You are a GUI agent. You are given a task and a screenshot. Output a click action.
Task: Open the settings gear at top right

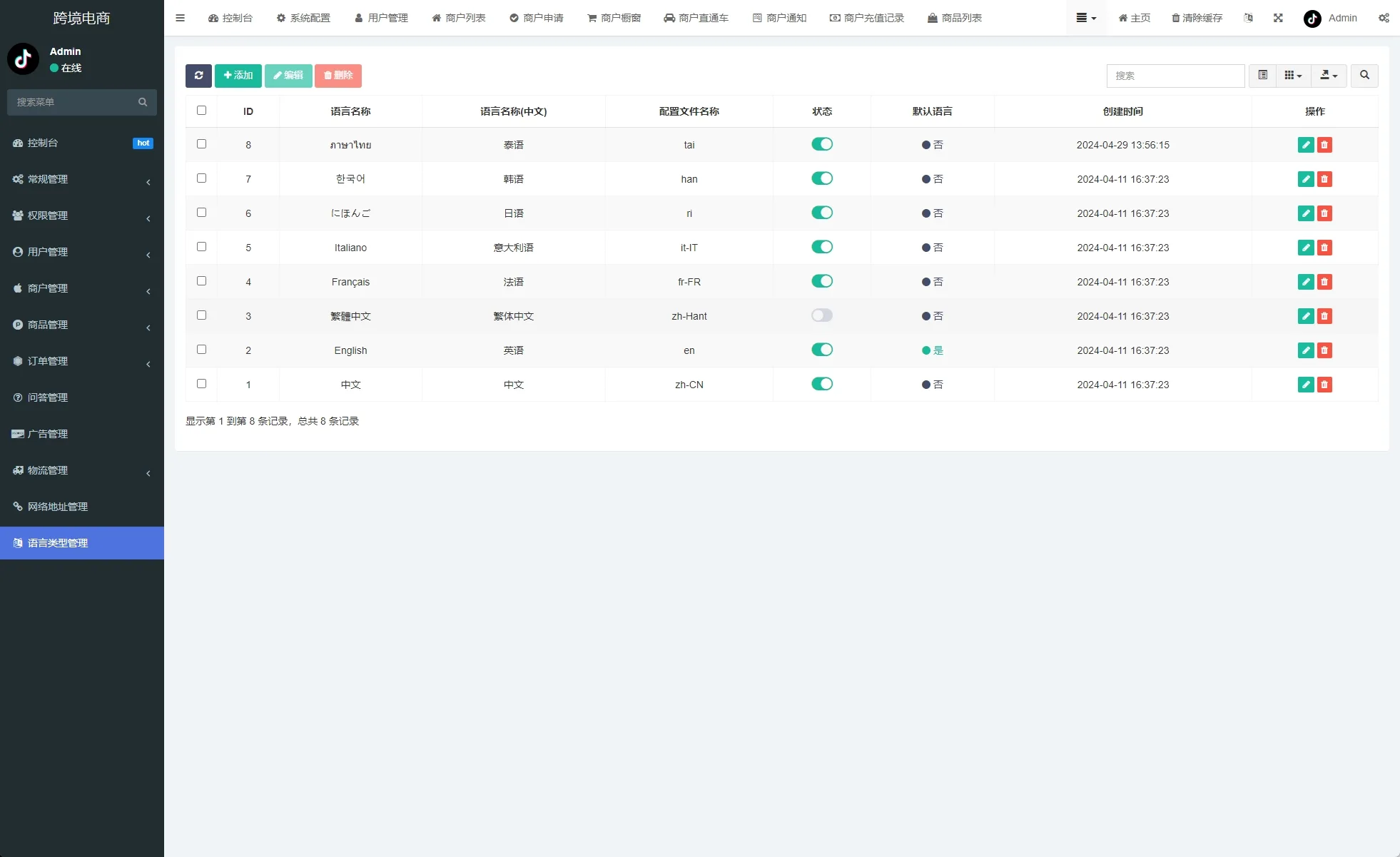pos(1384,18)
